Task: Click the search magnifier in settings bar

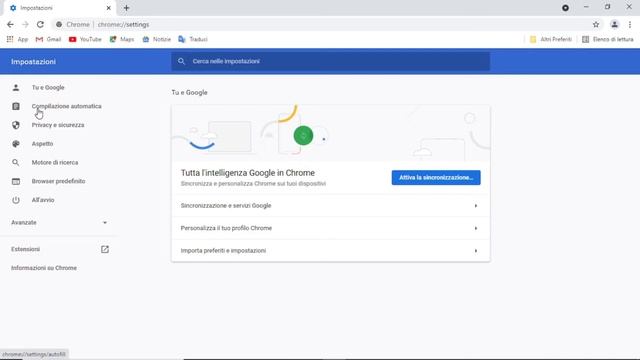Action: pyautogui.click(x=181, y=61)
